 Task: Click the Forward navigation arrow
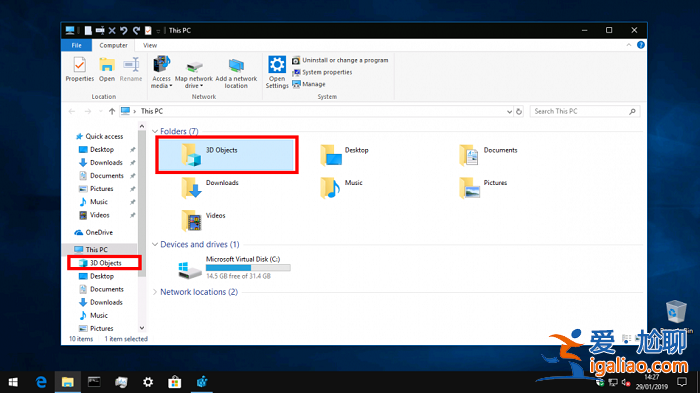88,111
